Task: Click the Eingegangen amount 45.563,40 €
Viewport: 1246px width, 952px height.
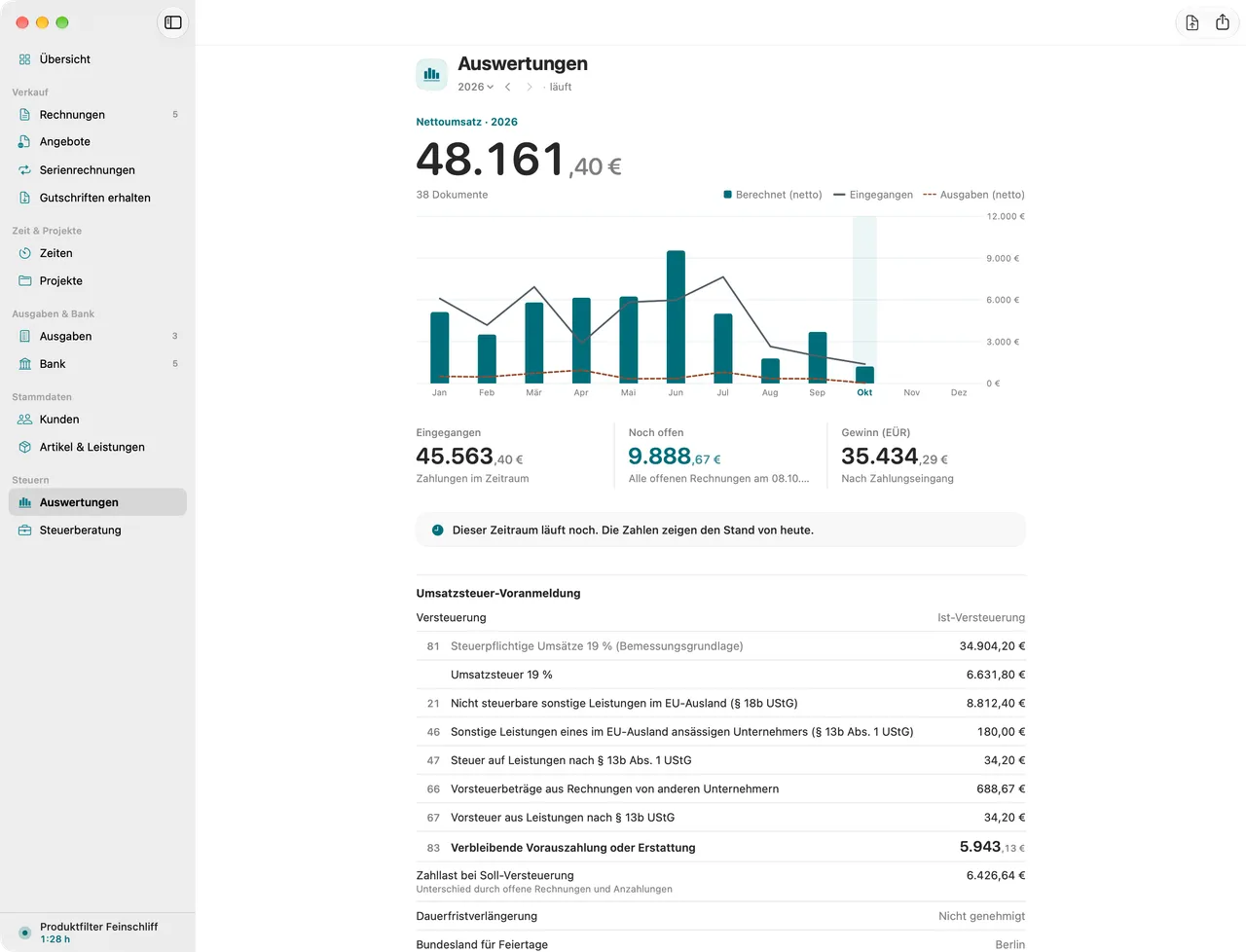Action: point(469,457)
